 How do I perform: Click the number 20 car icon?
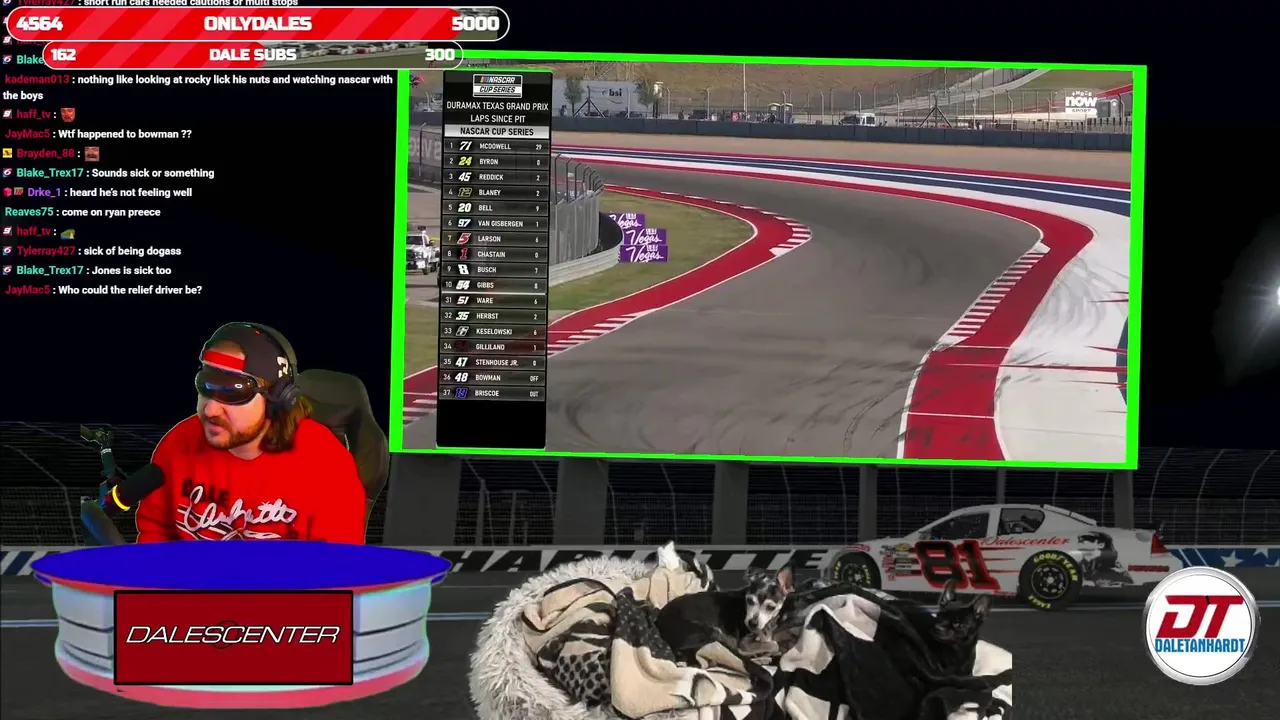(464, 208)
